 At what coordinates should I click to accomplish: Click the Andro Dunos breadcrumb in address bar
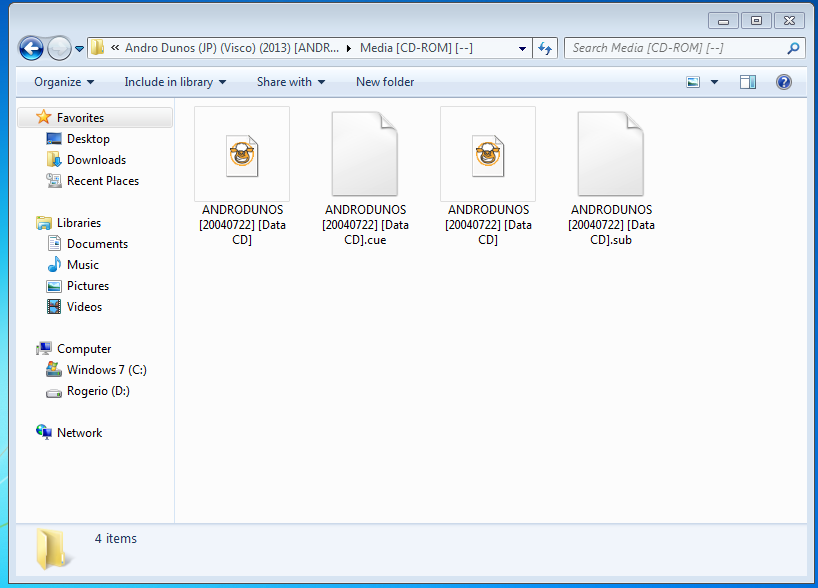[x=231, y=48]
